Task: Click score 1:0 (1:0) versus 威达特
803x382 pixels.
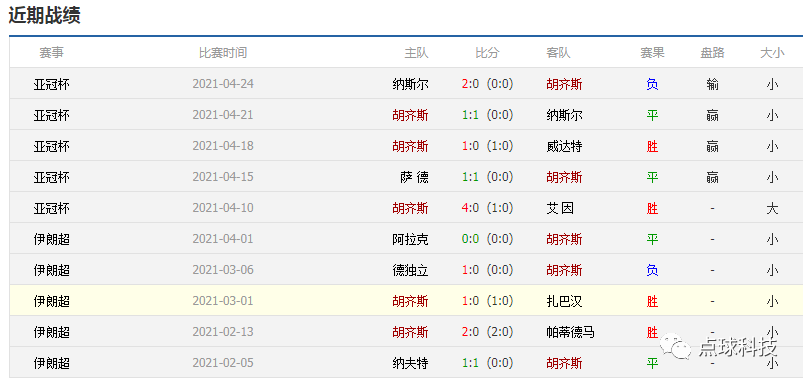Action: coord(487,146)
